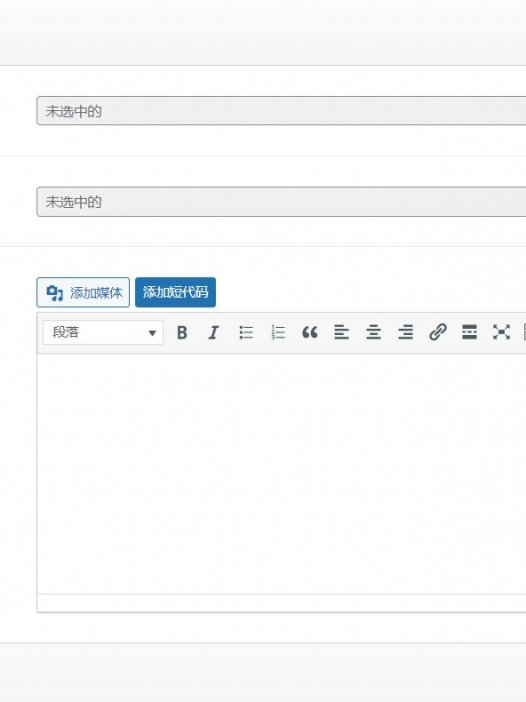This screenshot has height=702, width=526.
Task: Insert a bulleted list
Action: tap(246, 333)
